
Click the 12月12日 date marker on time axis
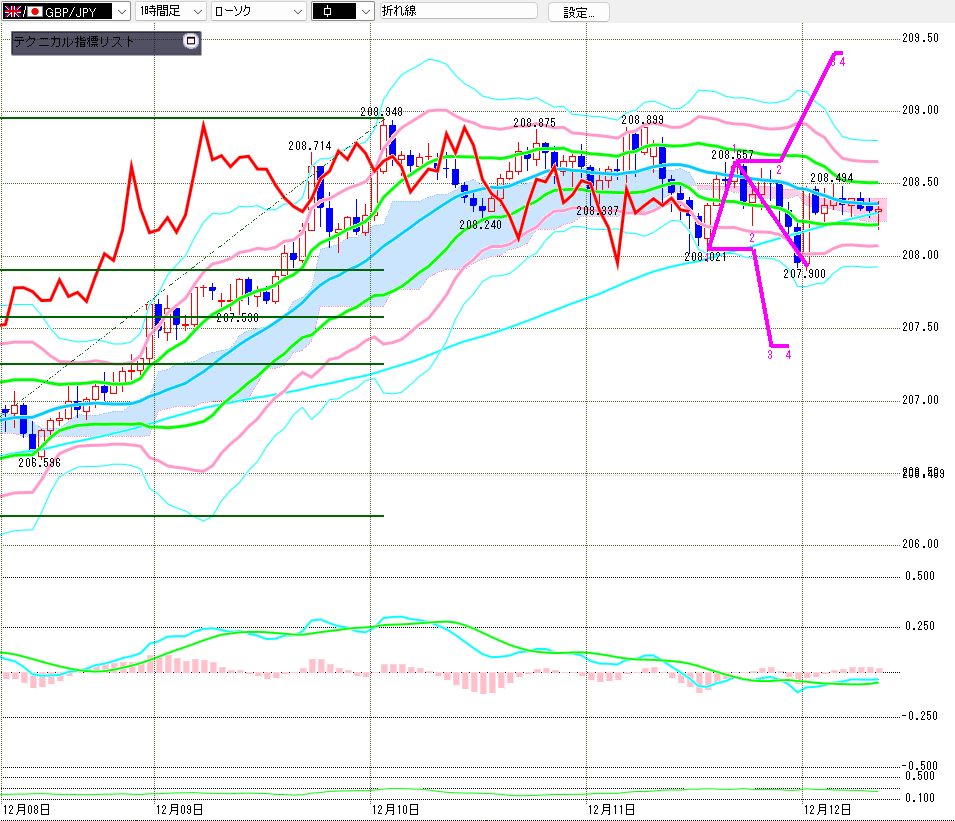coord(827,808)
